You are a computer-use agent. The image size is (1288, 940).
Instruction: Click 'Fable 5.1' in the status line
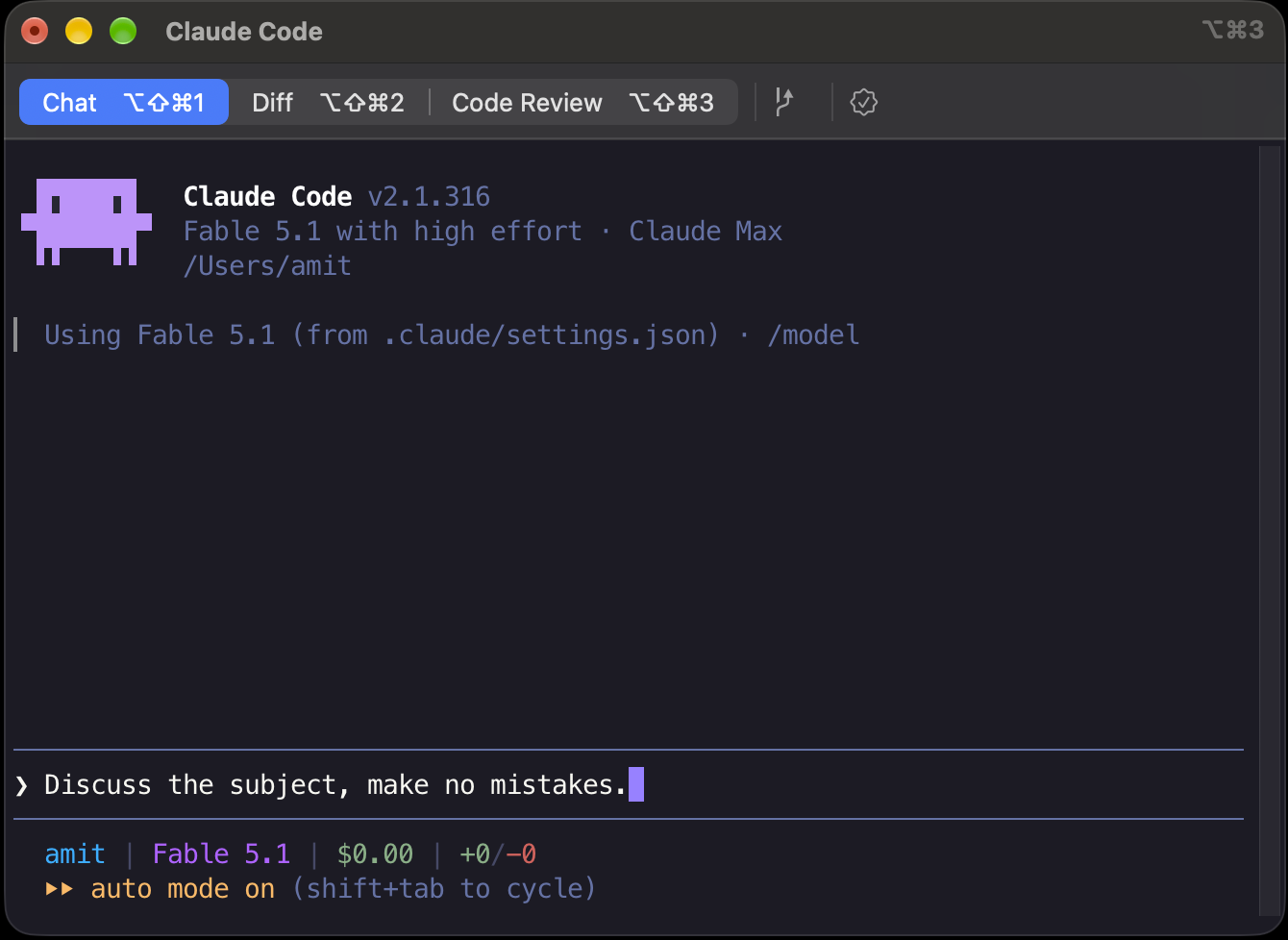(x=221, y=854)
